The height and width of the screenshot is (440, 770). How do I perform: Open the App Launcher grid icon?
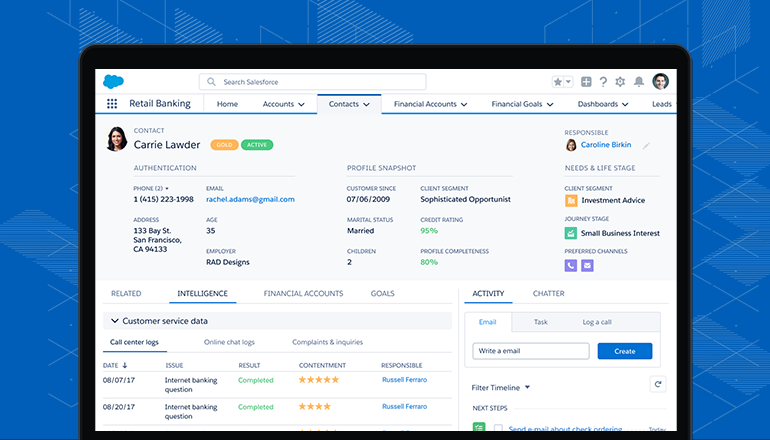coord(112,104)
